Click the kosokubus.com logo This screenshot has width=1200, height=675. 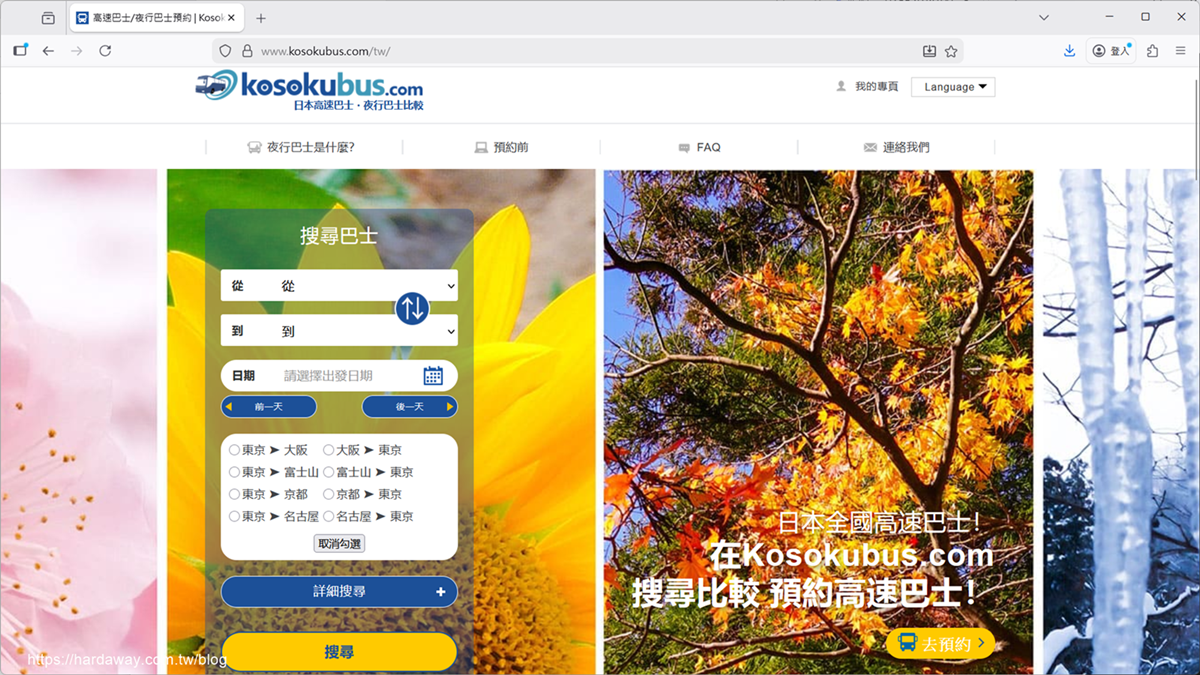tap(309, 90)
